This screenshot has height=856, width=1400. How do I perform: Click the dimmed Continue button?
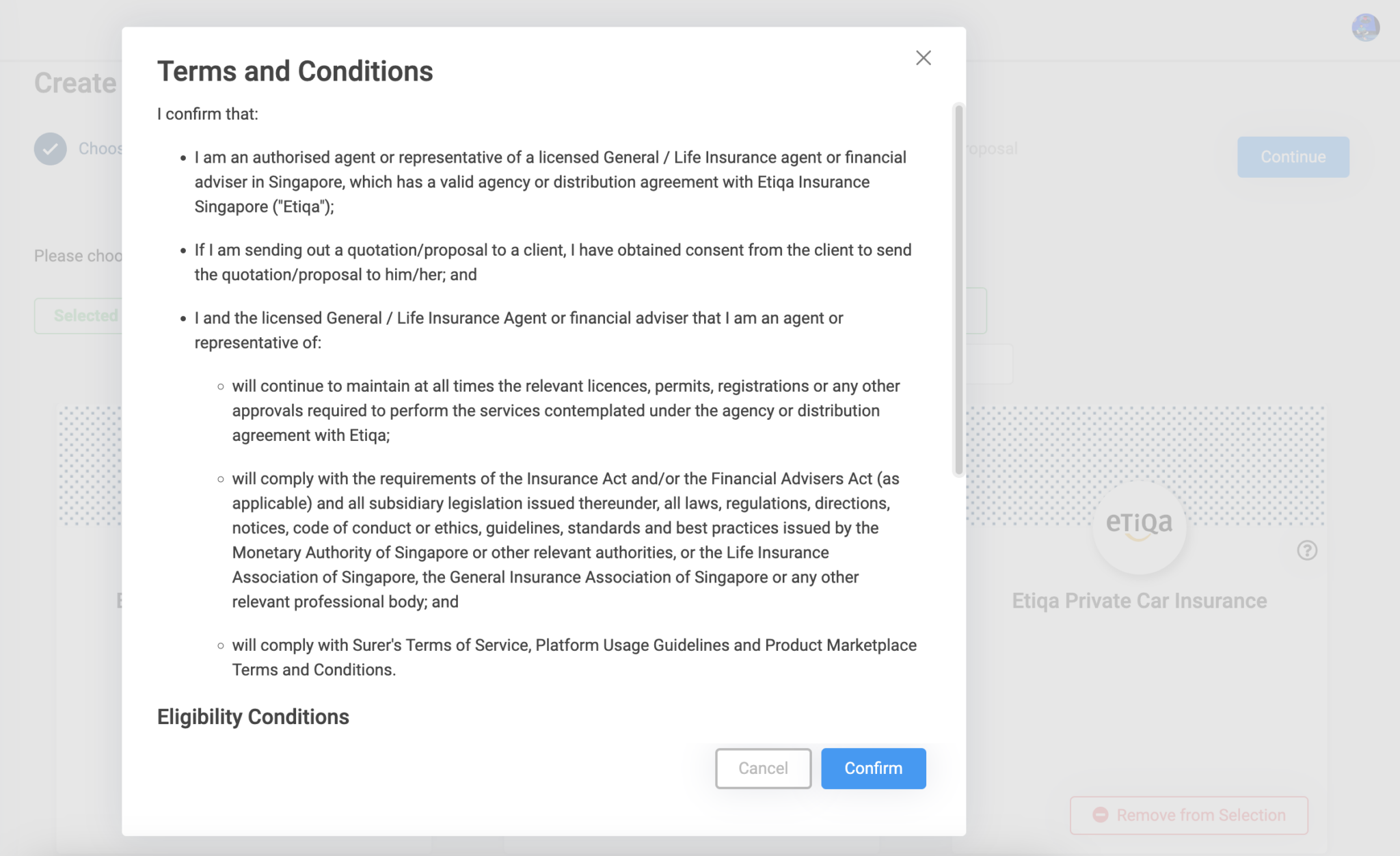click(x=1293, y=157)
